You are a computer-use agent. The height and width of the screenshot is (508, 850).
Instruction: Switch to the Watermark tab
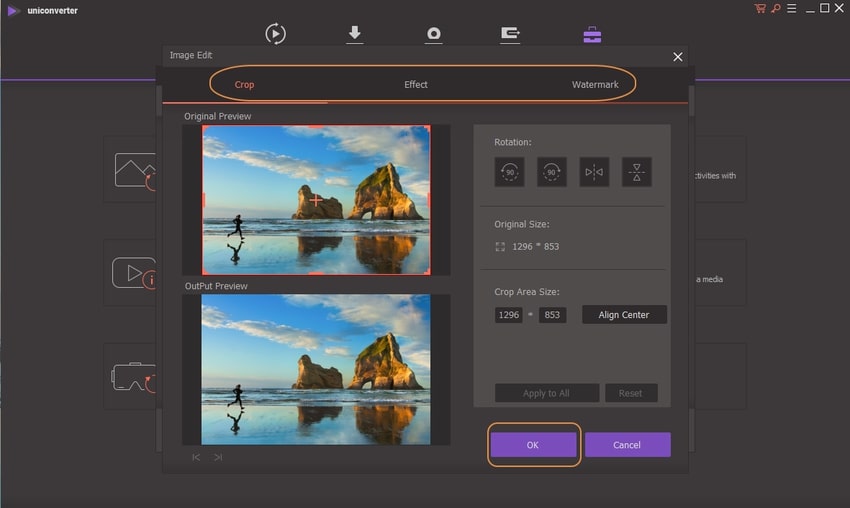click(x=595, y=85)
